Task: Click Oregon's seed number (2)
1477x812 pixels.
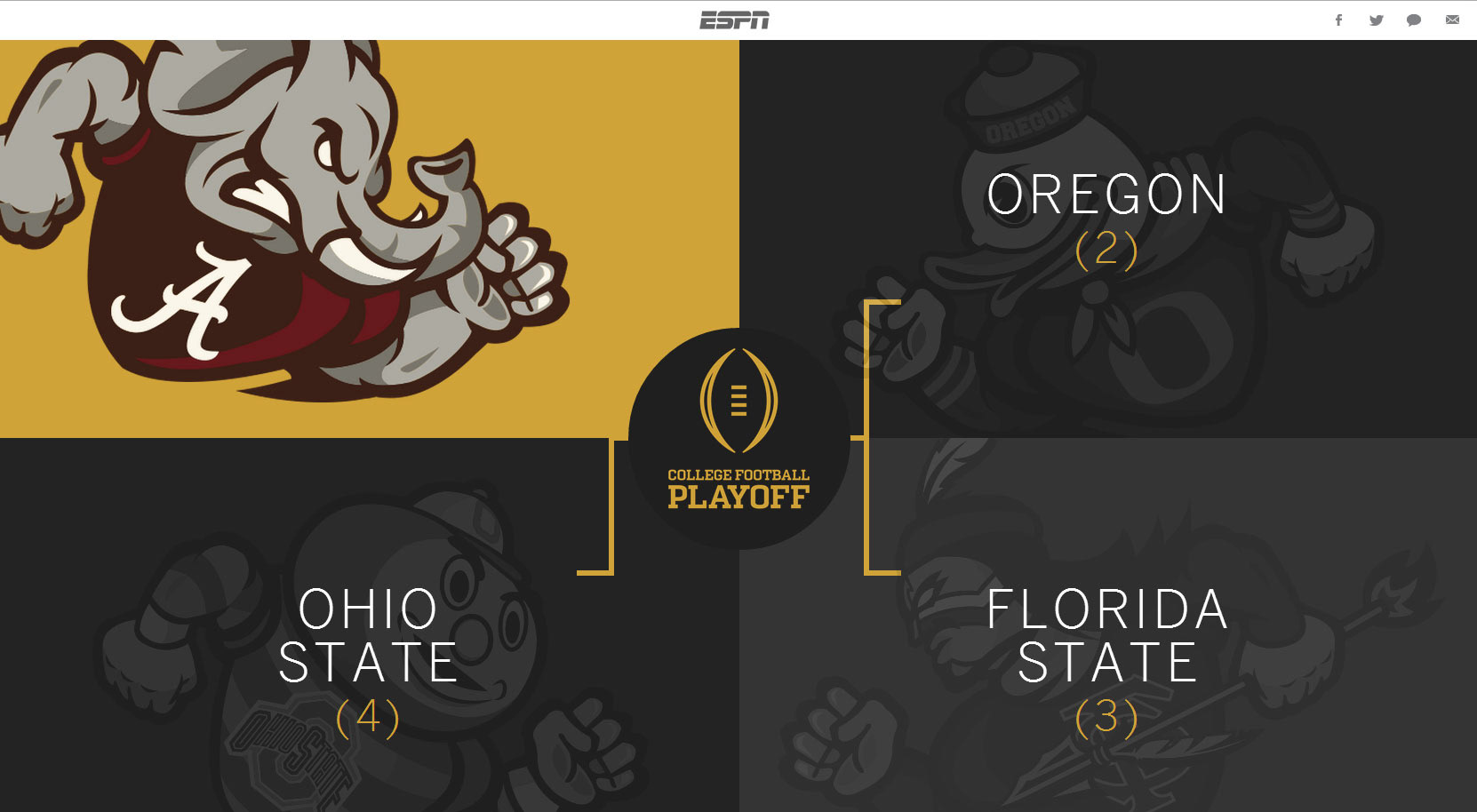Action: [x=1106, y=249]
